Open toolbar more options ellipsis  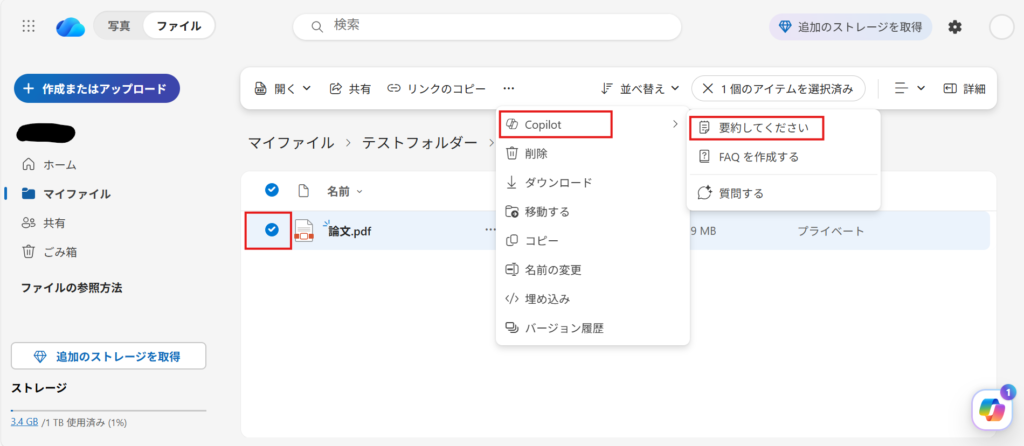tap(509, 89)
